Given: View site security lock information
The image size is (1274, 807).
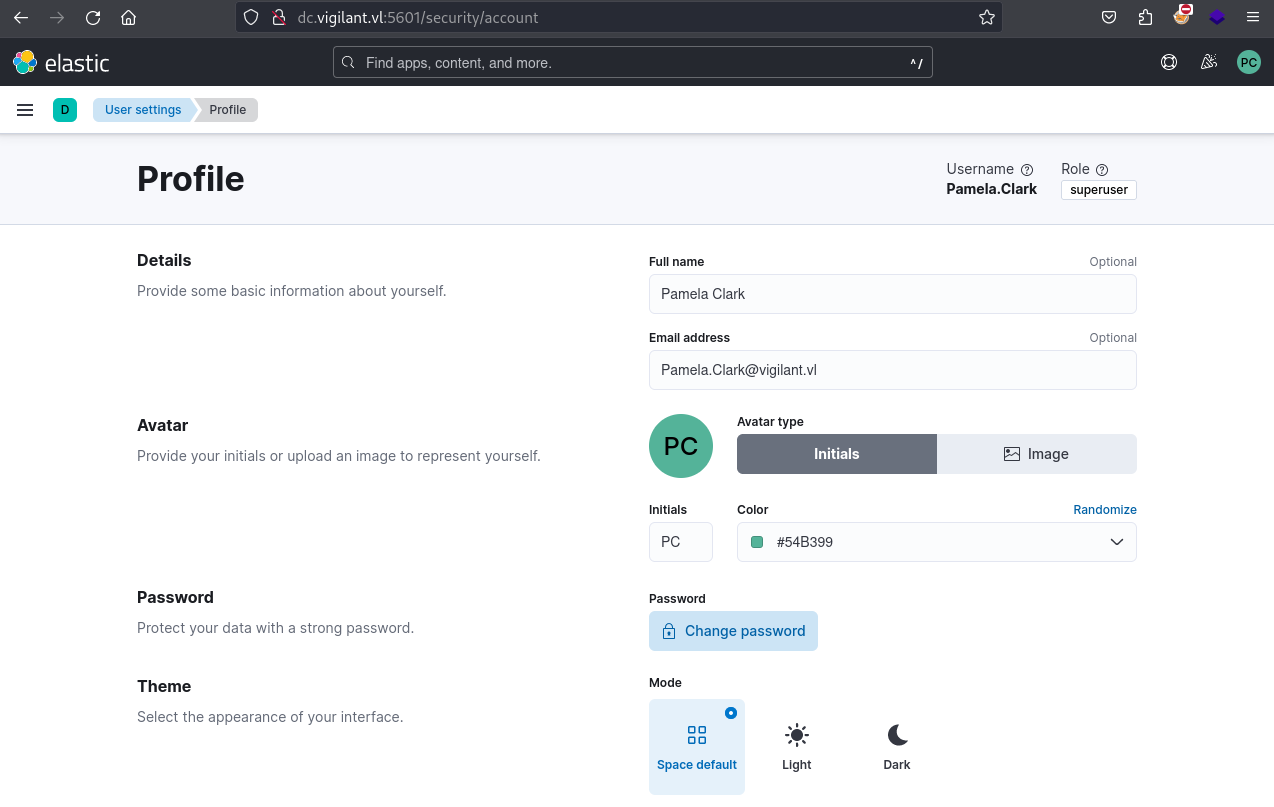Looking at the screenshot, I should (x=279, y=17).
